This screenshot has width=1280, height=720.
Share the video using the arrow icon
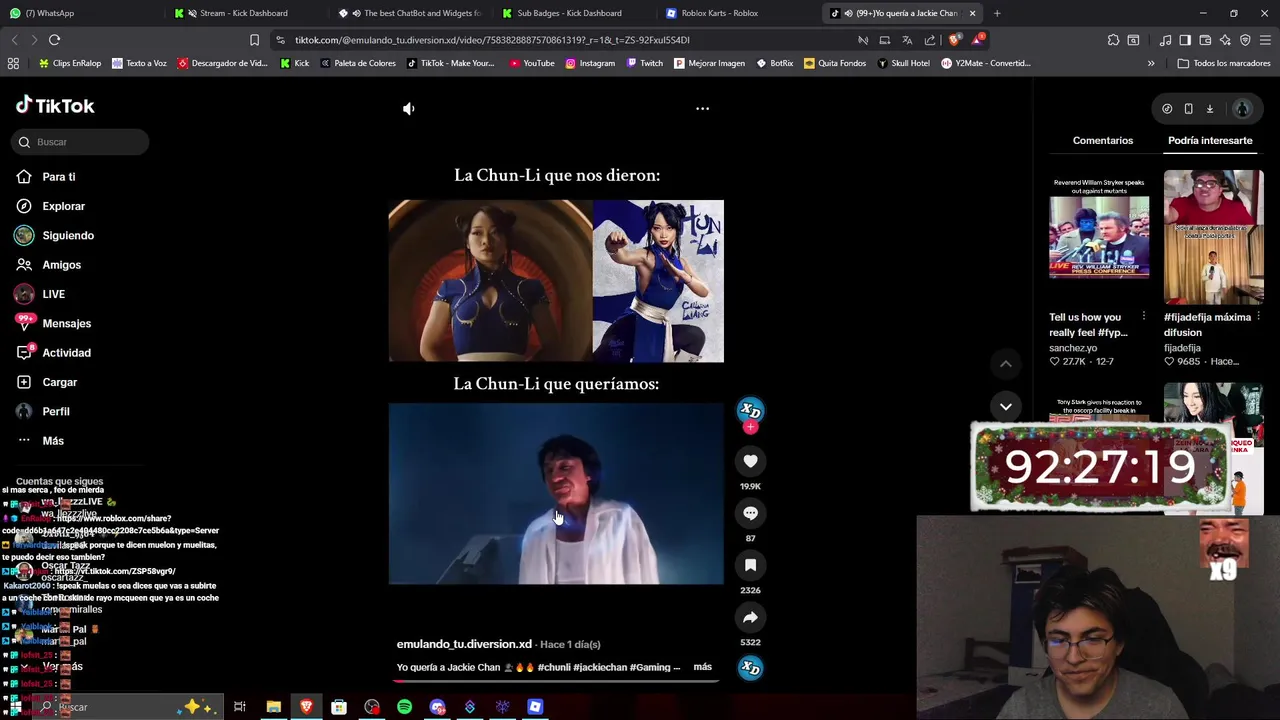pyautogui.click(x=750, y=617)
